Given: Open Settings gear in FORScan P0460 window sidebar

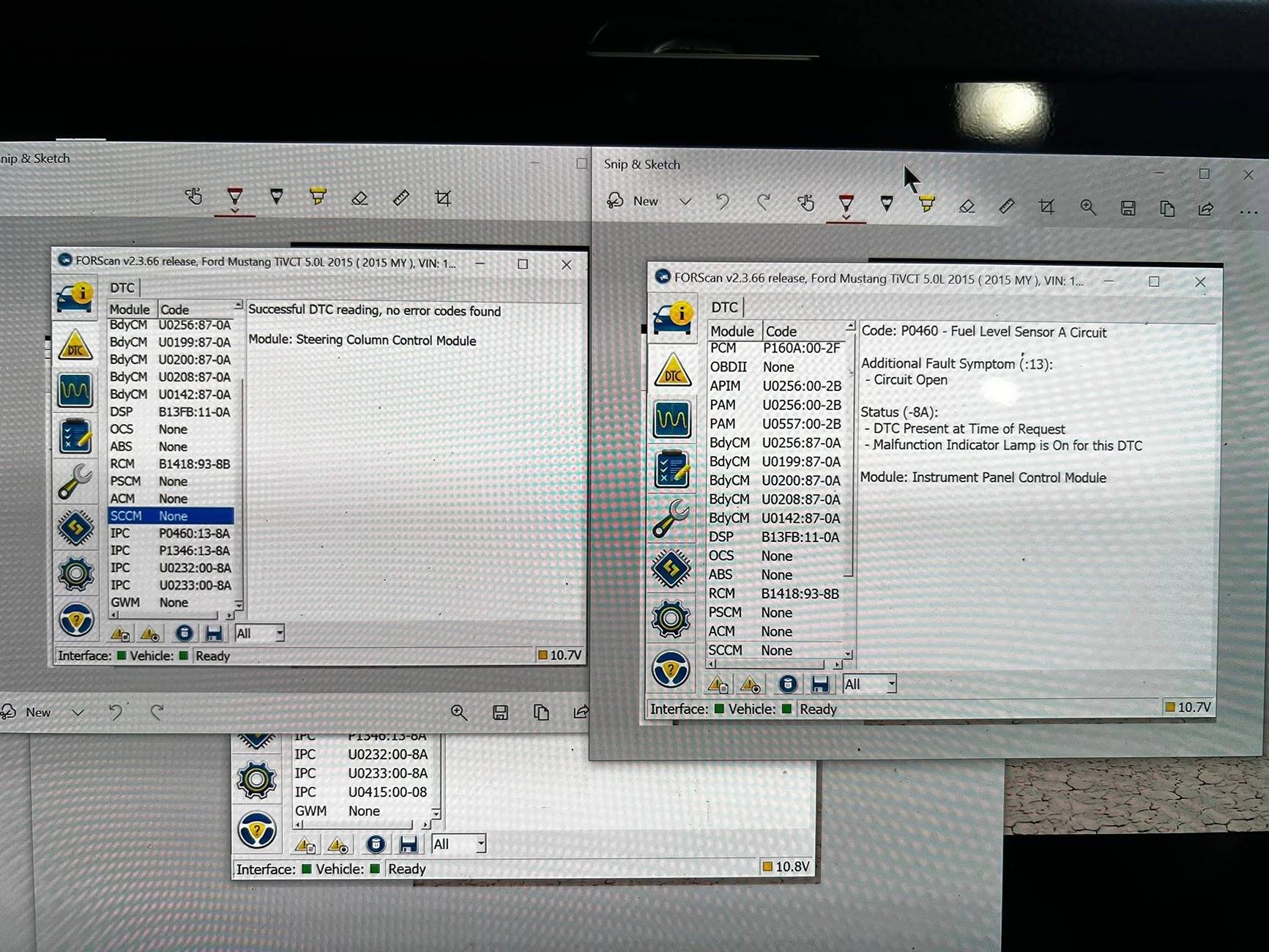Looking at the screenshot, I should pos(671,619).
